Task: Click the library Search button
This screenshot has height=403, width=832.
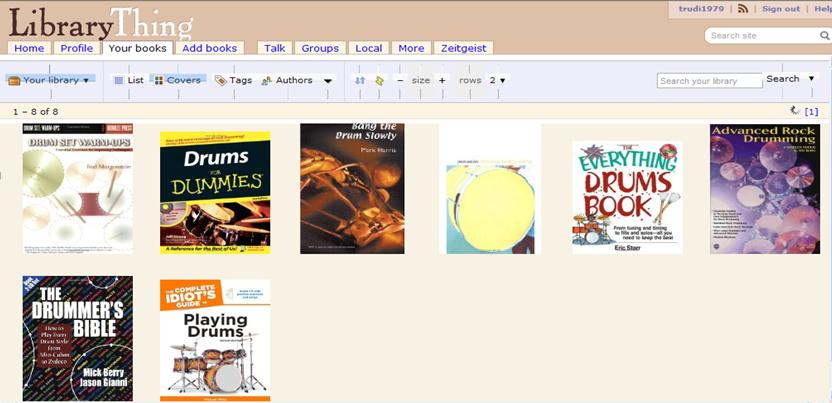Action: pyautogui.click(x=782, y=78)
